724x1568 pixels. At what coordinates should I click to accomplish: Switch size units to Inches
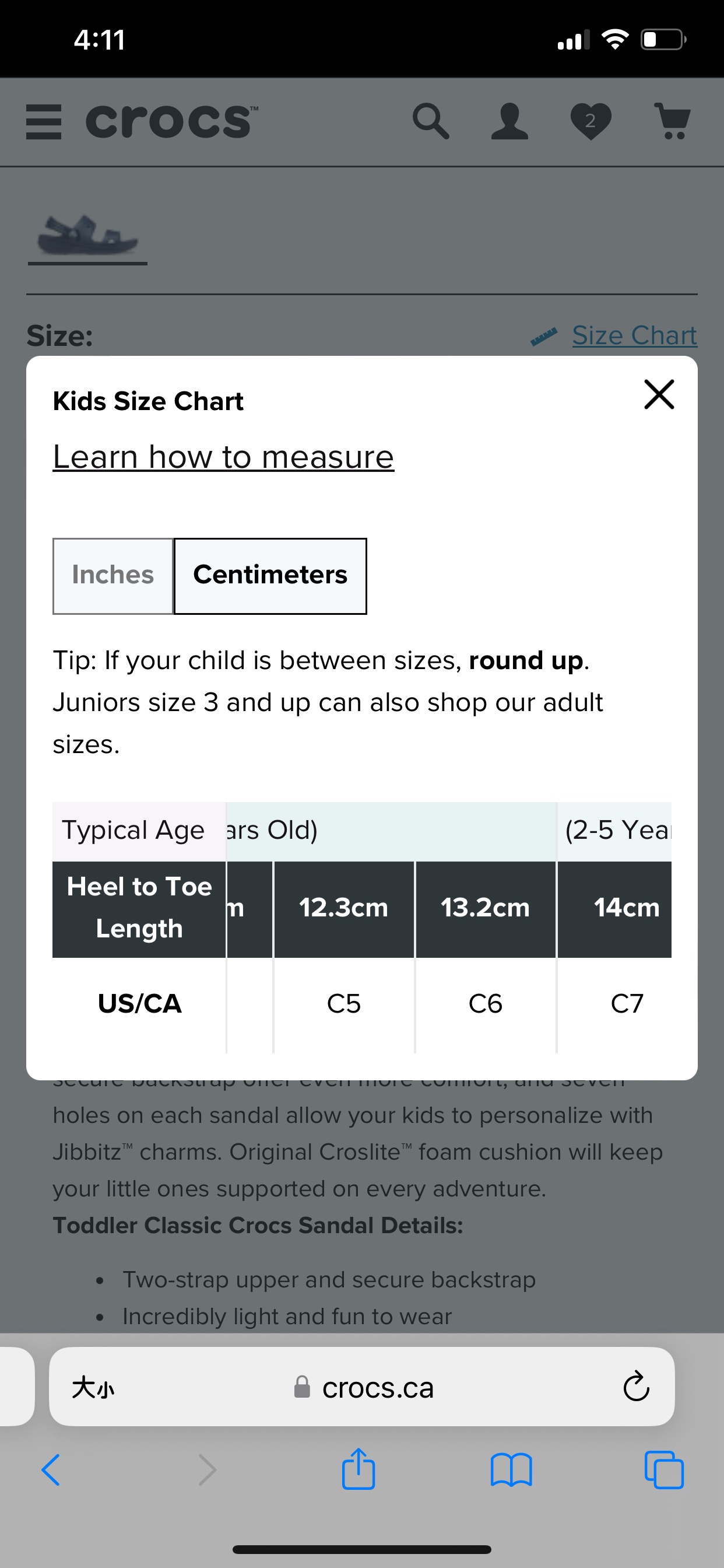tap(112, 575)
